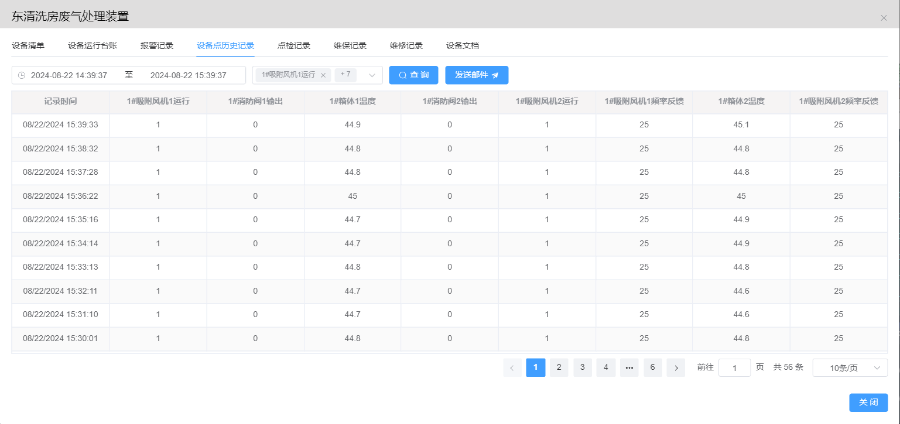
Task: Open the 设备文档 tab
Action: (x=463, y=45)
